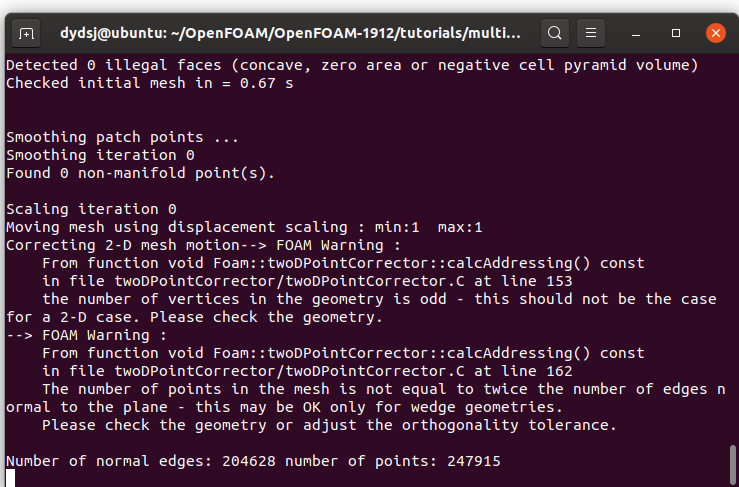Click the terminal search magnifier icon
This screenshot has height=487, width=739.
[555, 33]
